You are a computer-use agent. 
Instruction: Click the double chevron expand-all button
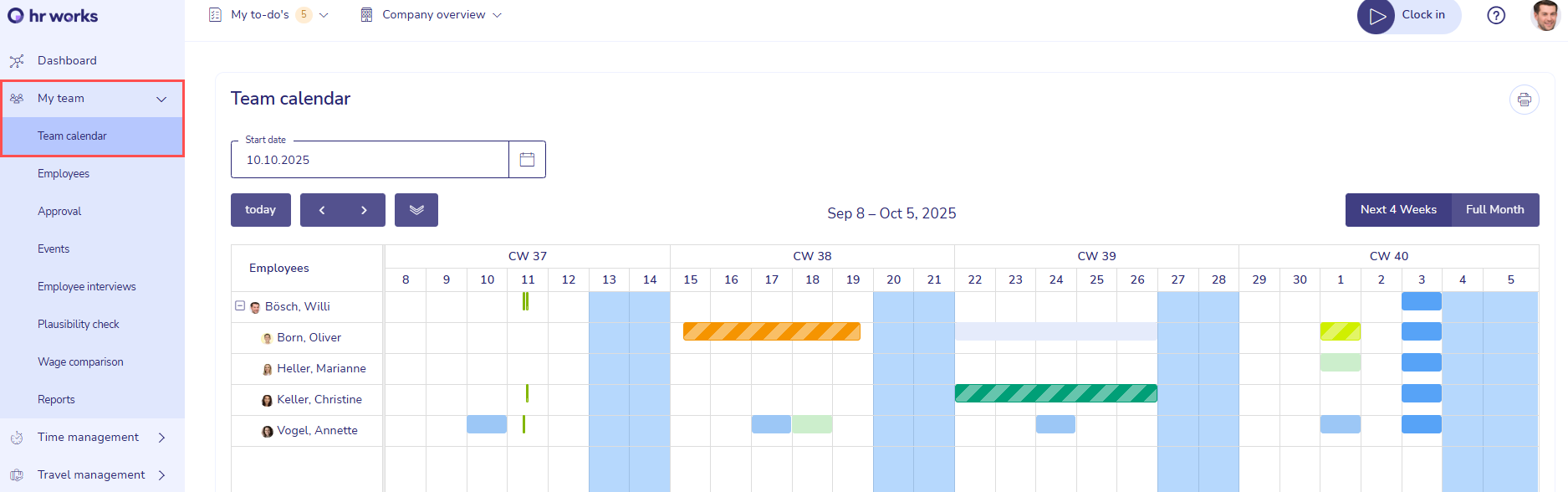click(x=416, y=210)
